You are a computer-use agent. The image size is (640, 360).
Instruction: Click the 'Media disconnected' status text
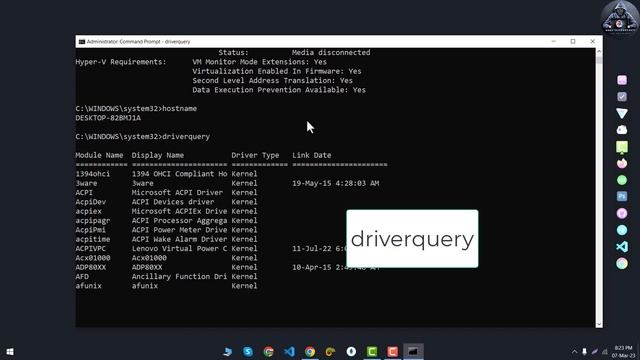pos(331,53)
